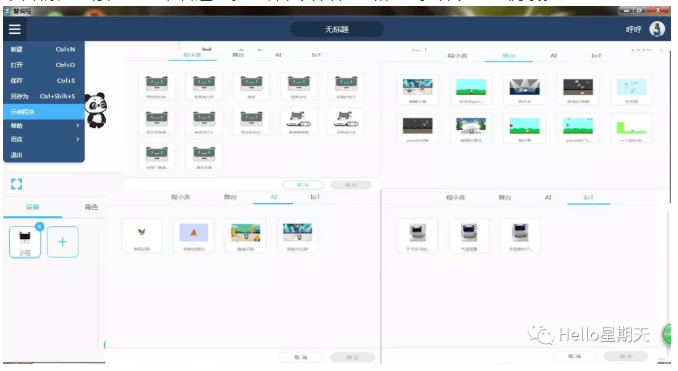Click the 取消 button under robot examples
The width and height of the screenshot is (678, 371).
tap(303, 185)
